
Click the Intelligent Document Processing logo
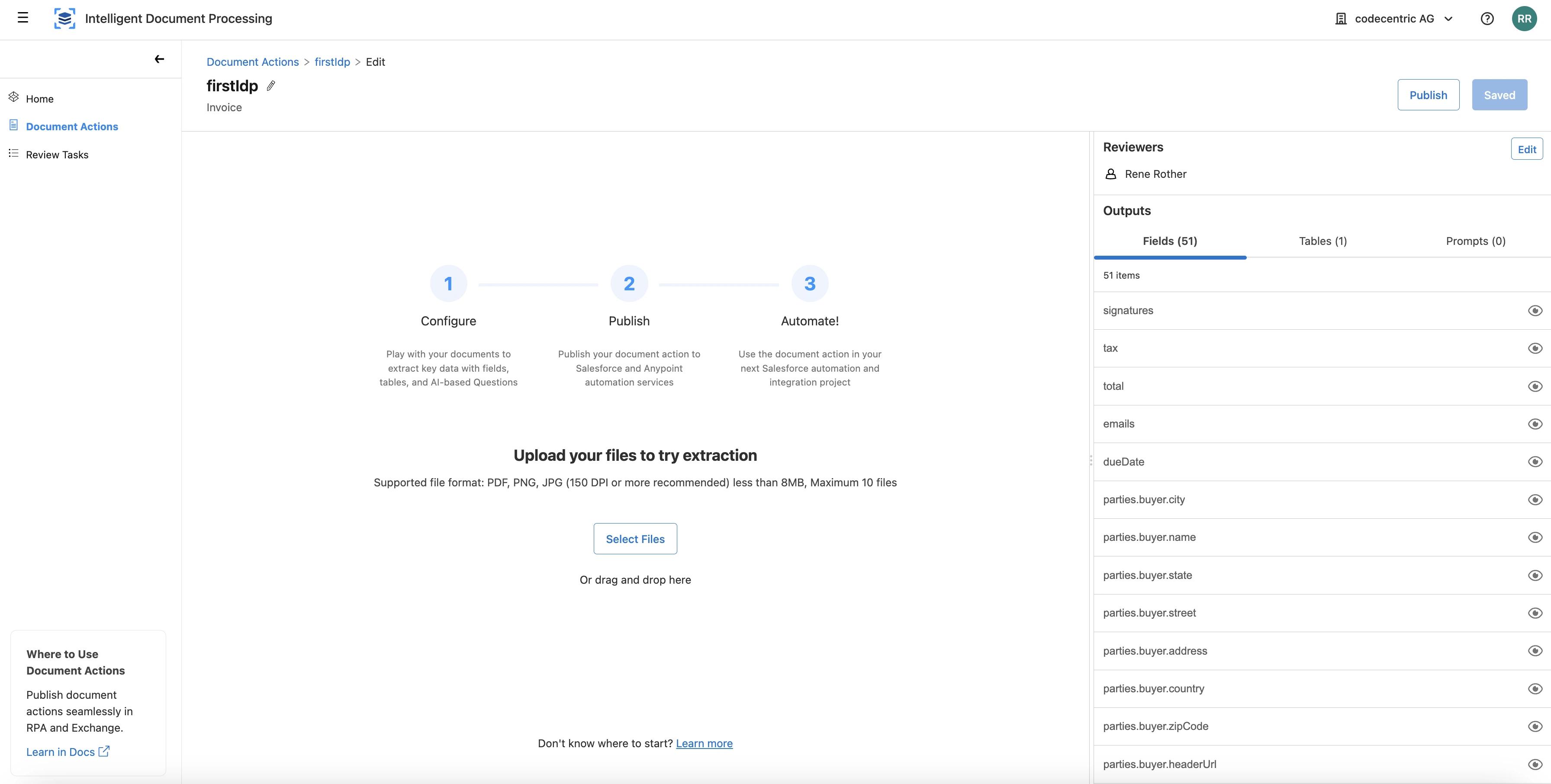coord(64,19)
